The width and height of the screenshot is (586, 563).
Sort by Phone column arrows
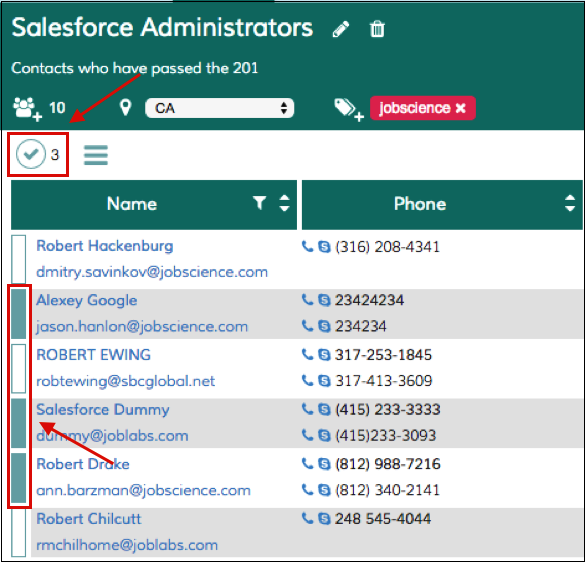(x=570, y=203)
